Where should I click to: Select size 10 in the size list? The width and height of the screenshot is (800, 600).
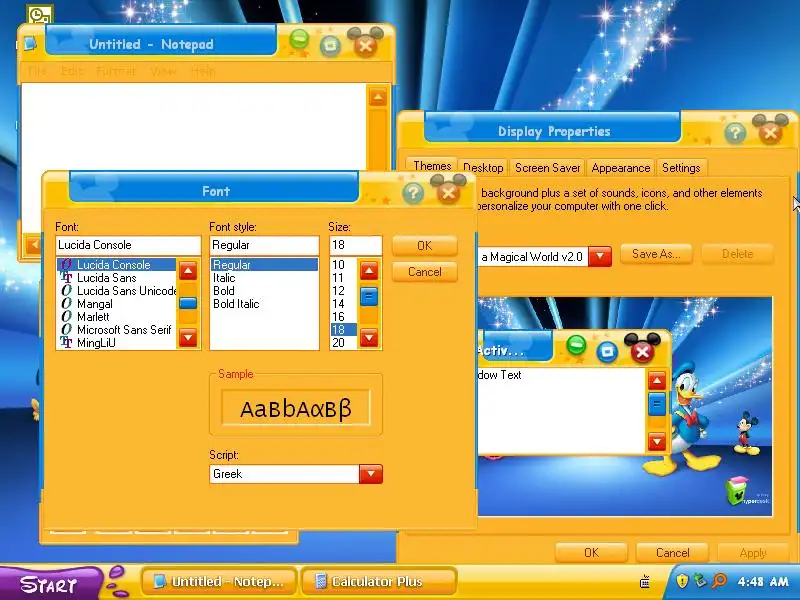click(x=343, y=265)
